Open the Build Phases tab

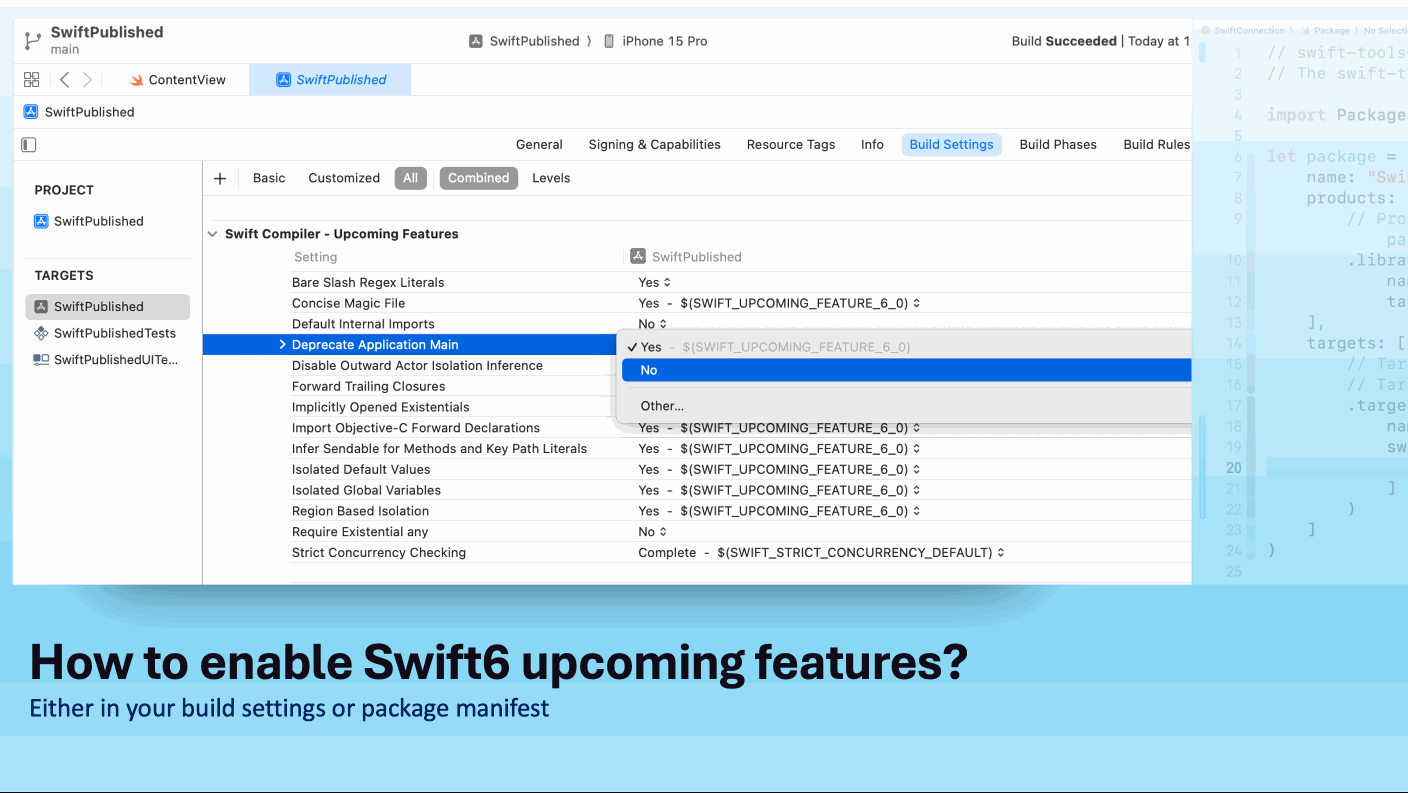1057,144
